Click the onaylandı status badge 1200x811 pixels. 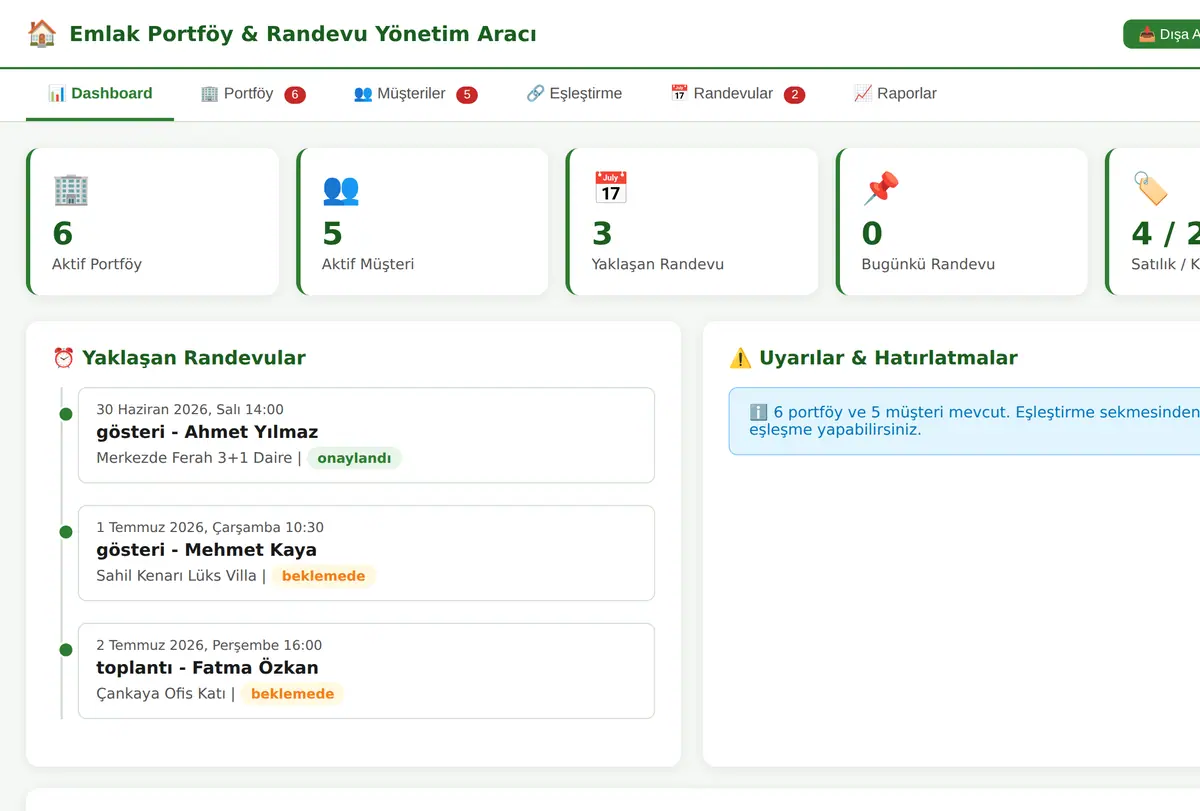pos(354,458)
